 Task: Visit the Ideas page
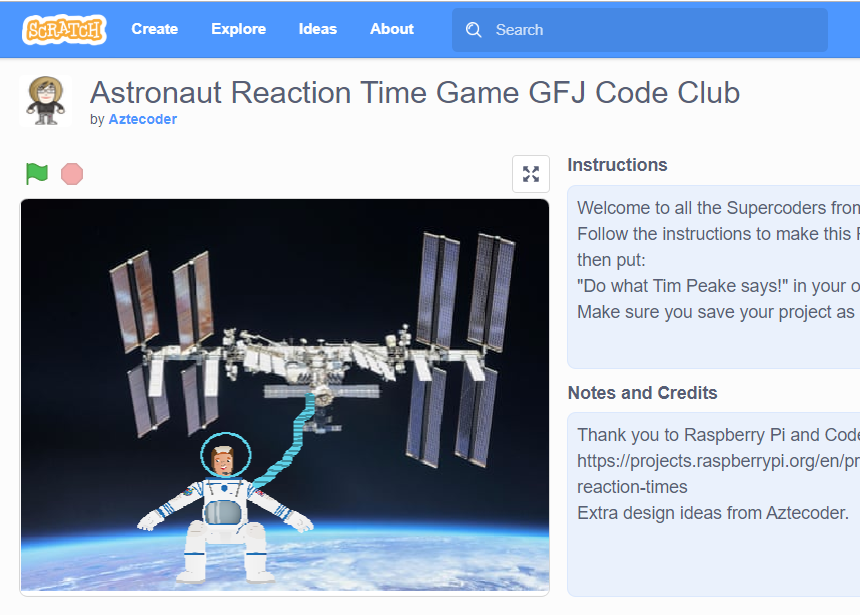(x=317, y=29)
